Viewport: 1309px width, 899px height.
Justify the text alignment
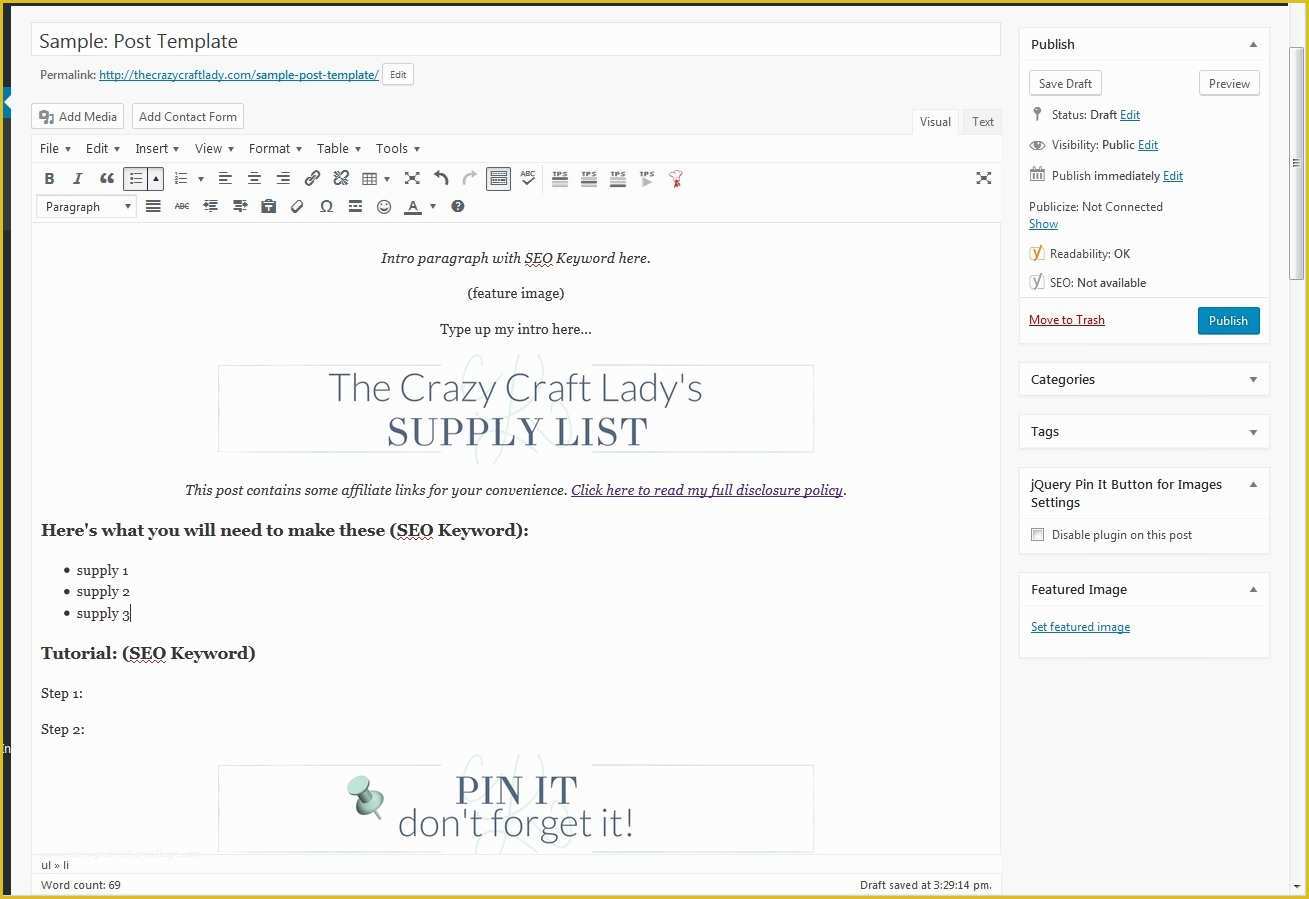(x=153, y=206)
